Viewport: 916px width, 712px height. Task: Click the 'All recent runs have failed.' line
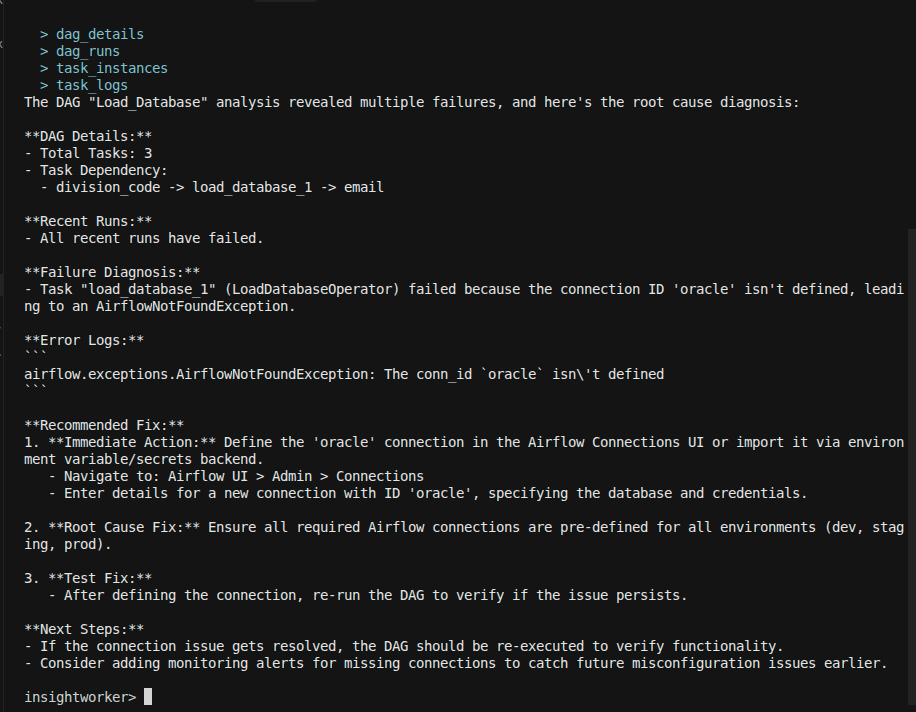(x=144, y=238)
